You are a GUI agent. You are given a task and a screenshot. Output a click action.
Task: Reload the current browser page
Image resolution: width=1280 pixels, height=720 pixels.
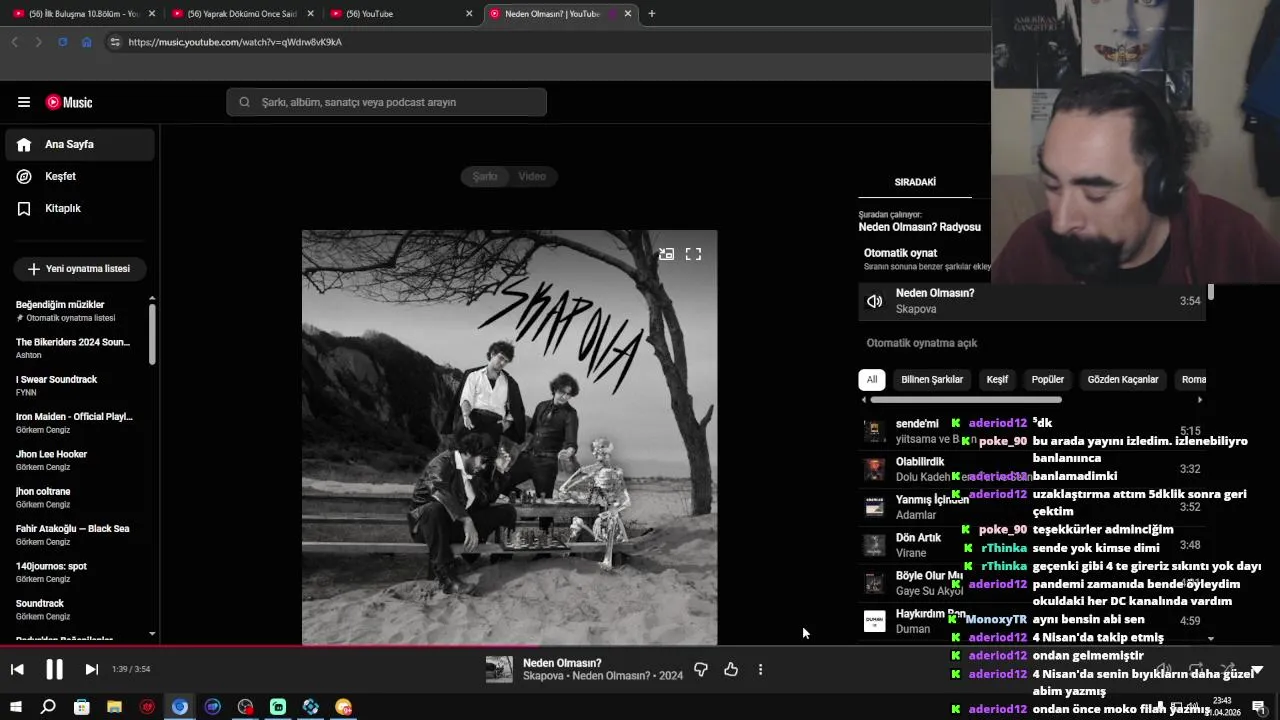62,42
